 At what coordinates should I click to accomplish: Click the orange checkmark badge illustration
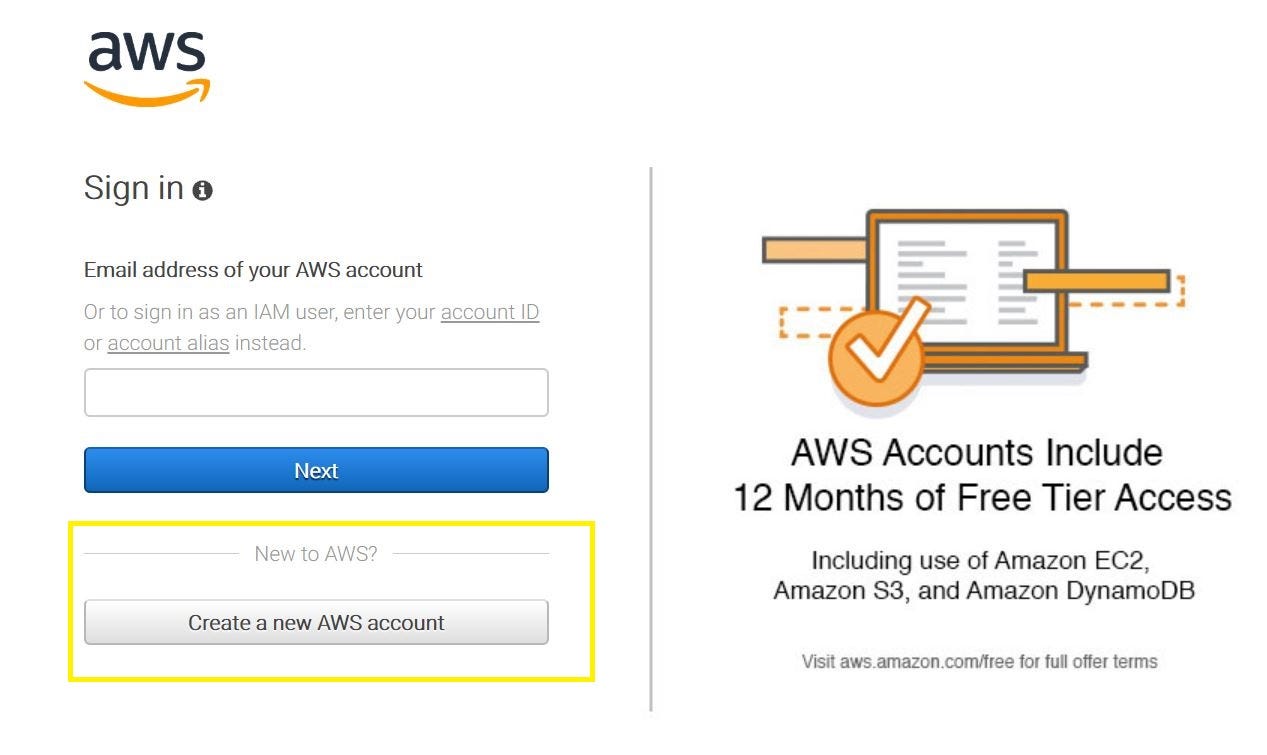[x=875, y=355]
